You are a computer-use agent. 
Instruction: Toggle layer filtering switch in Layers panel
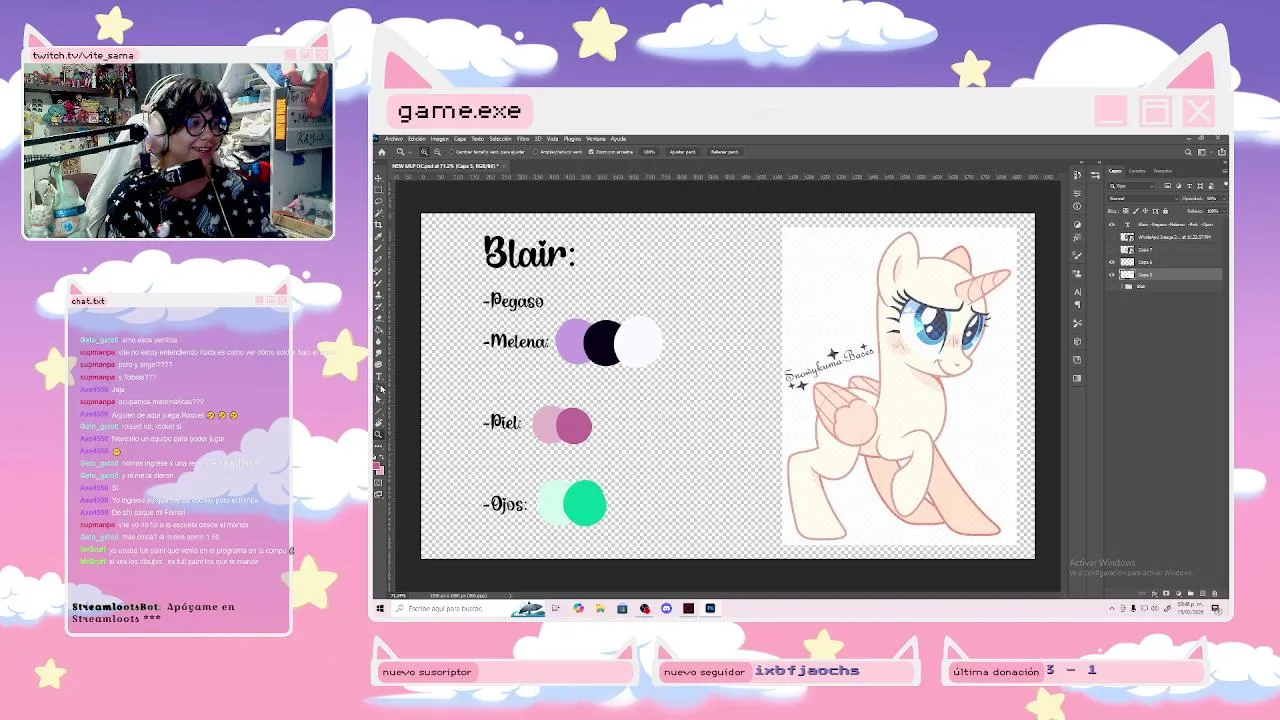[x=1226, y=185]
